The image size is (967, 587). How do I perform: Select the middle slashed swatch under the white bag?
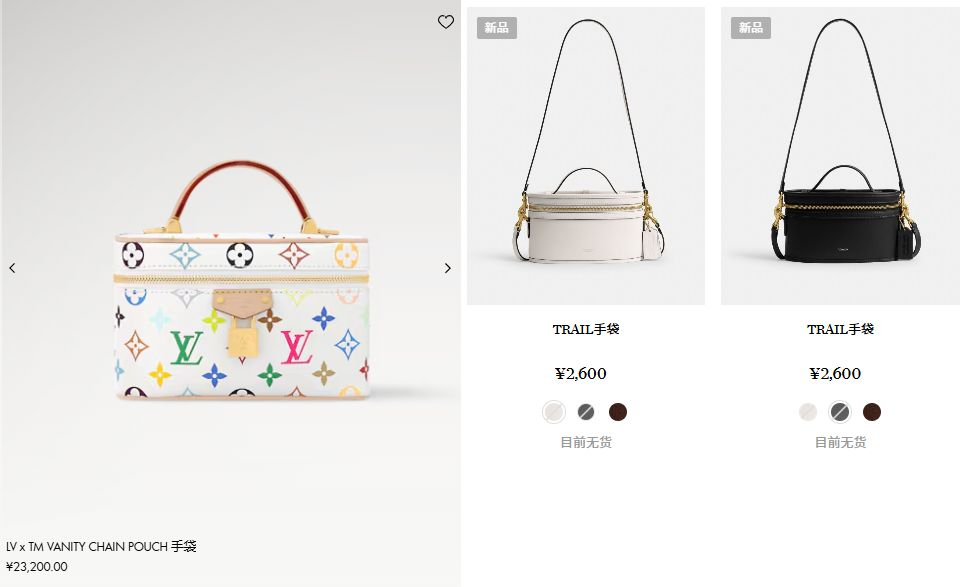[586, 412]
